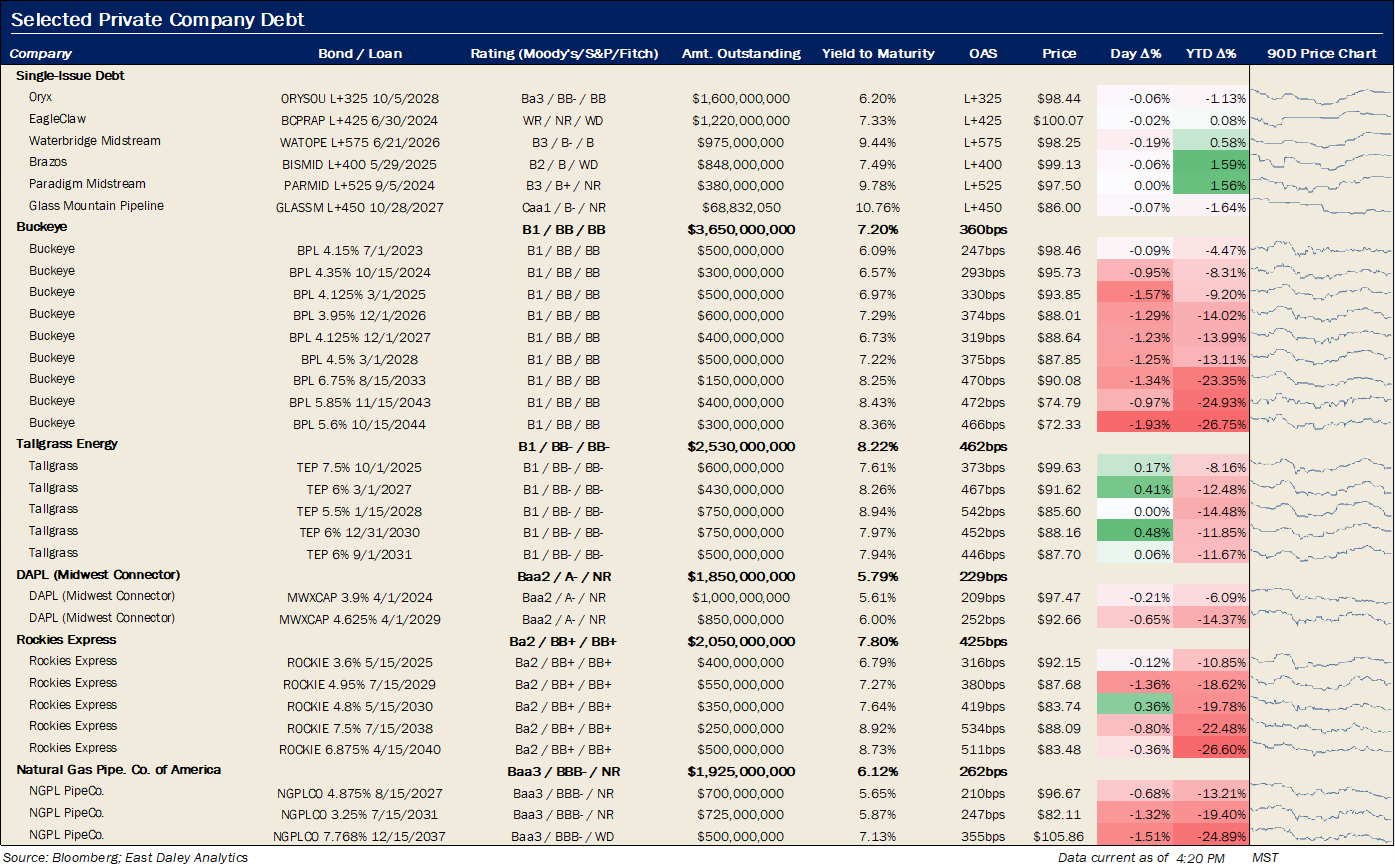Viewport: 1395px width, 868px height.
Task: Click the NGPLCO 4.875% 8/15/2027 bond cell
Action: 360,793
